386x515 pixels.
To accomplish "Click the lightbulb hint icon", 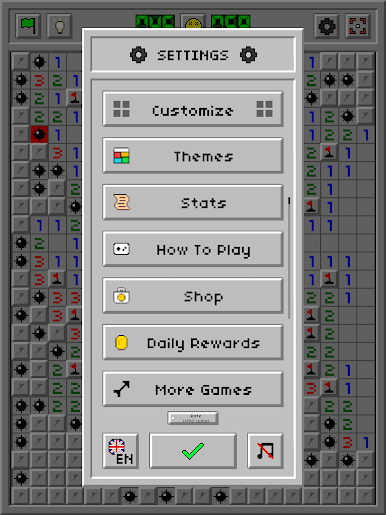I will (59, 26).
